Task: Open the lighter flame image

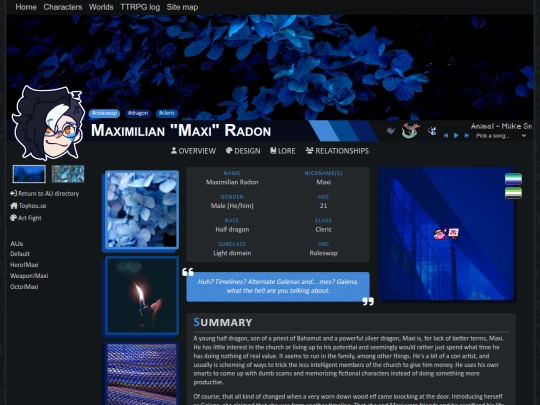Action: coord(142,295)
